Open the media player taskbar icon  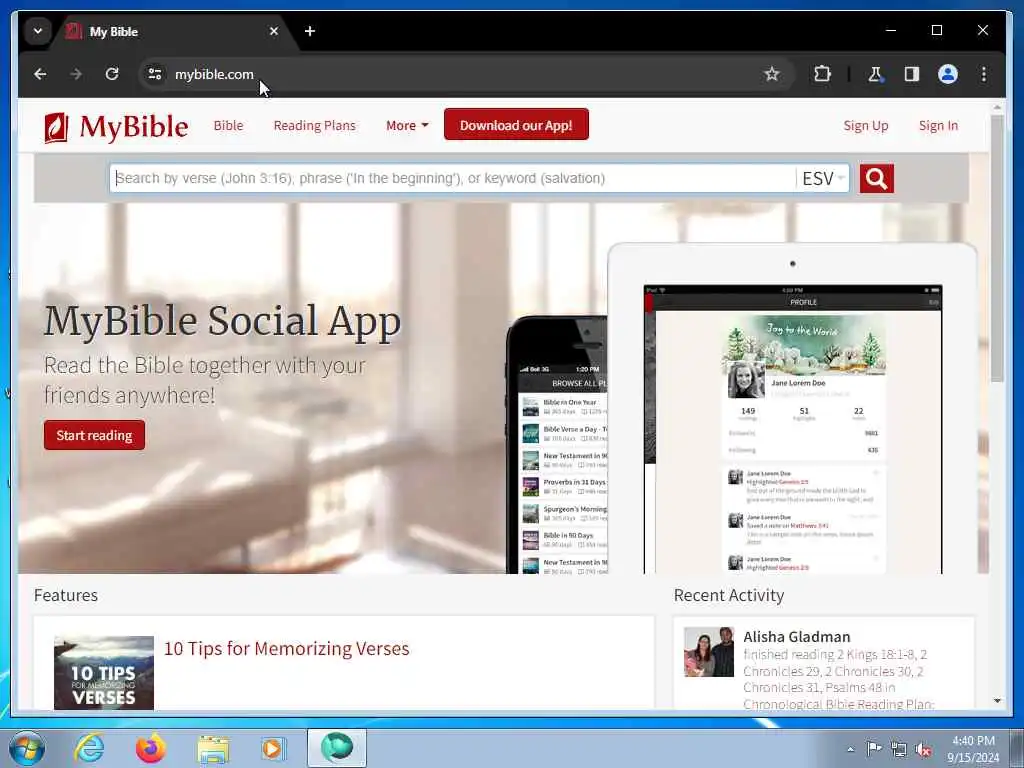tap(273, 748)
